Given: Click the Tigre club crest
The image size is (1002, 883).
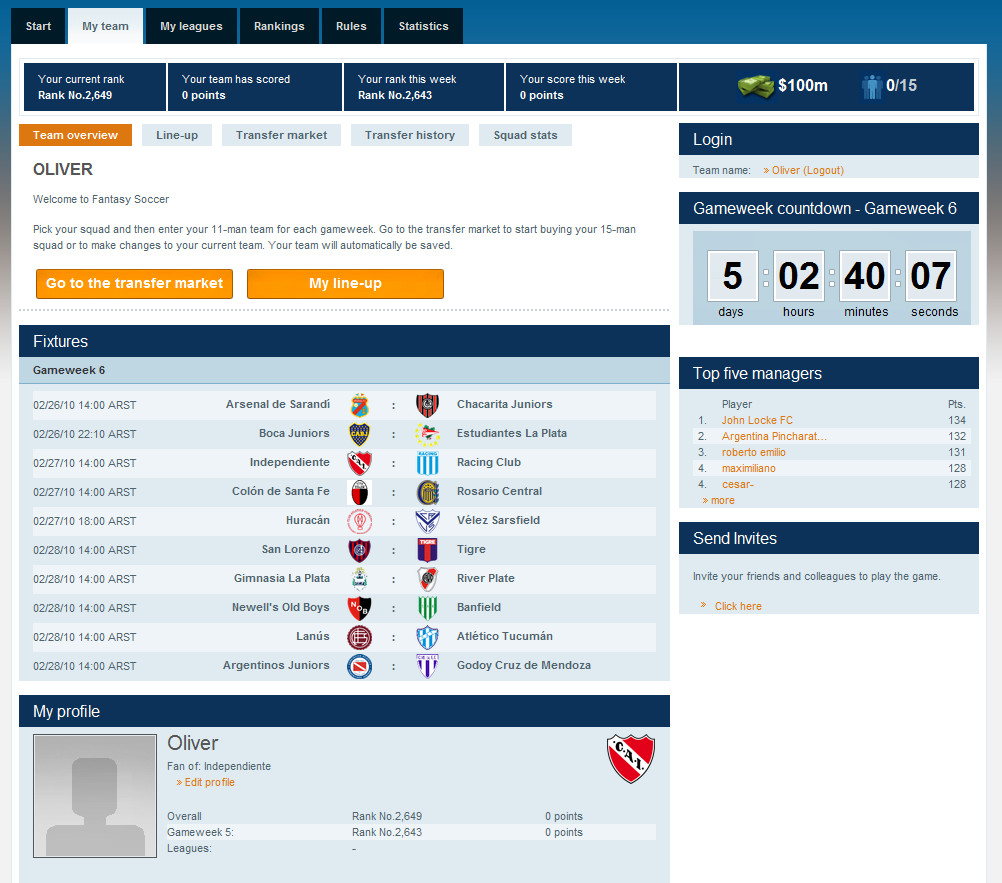Looking at the screenshot, I should (427, 550).
